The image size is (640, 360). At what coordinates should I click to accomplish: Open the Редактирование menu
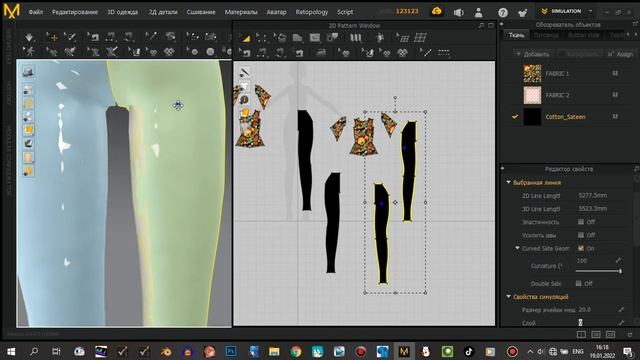[75, 12]
